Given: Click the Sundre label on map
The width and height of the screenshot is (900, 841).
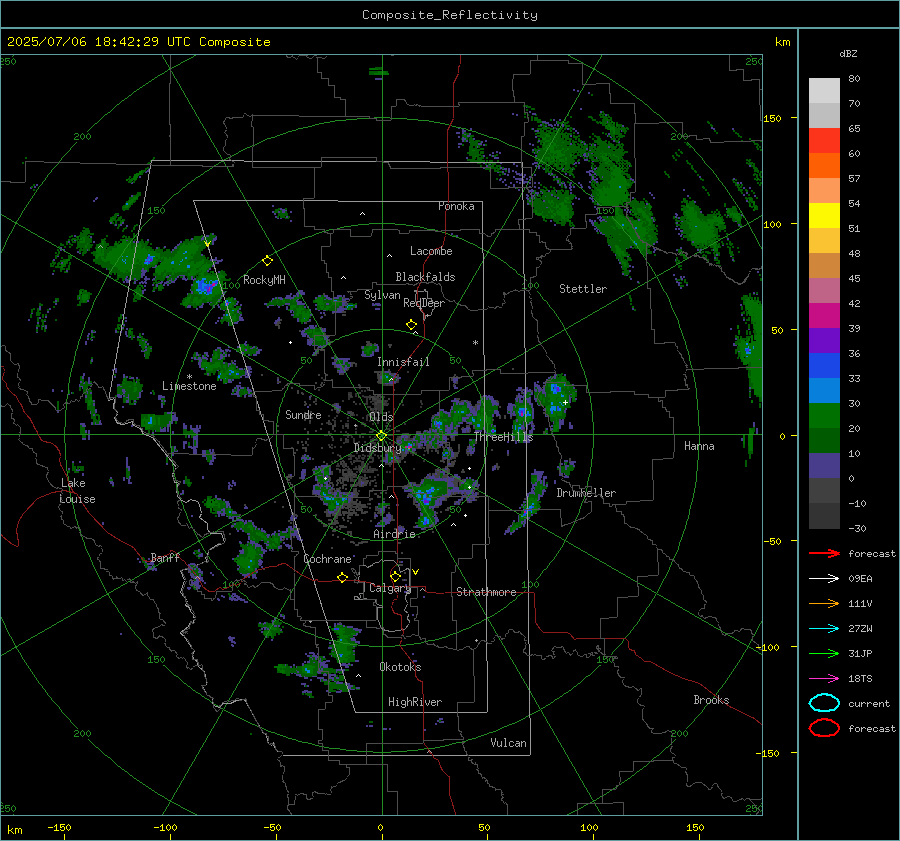Looking at the screenshot, I should (x=303, y=415).
